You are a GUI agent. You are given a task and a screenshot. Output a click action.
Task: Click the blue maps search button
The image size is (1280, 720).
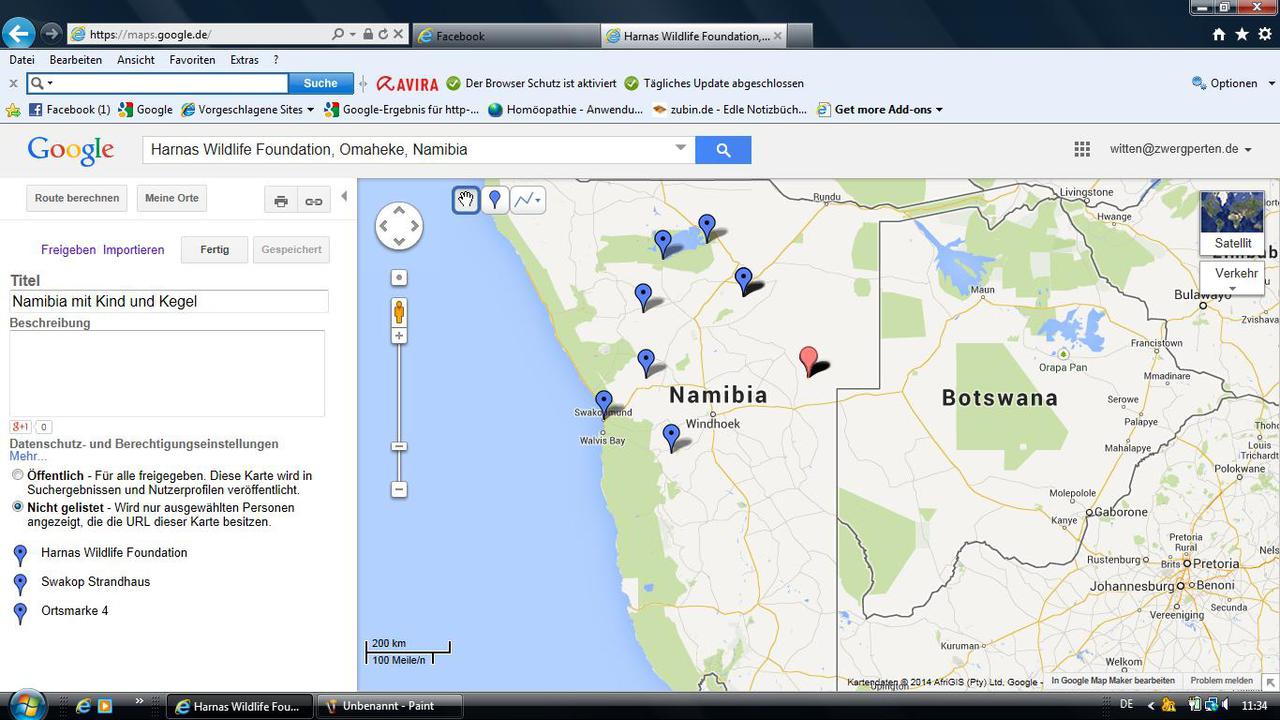click(x=723, y=150)
